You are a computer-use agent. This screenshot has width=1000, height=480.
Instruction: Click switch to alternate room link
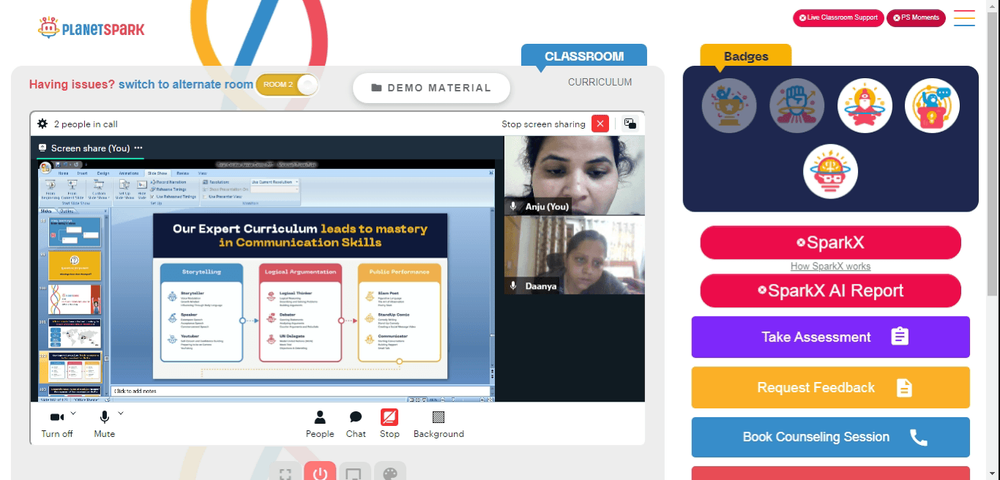[x=186, y=84]
